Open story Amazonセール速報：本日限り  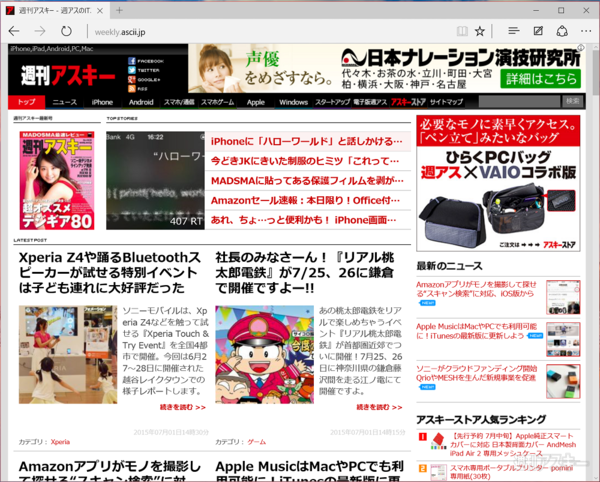305,200
